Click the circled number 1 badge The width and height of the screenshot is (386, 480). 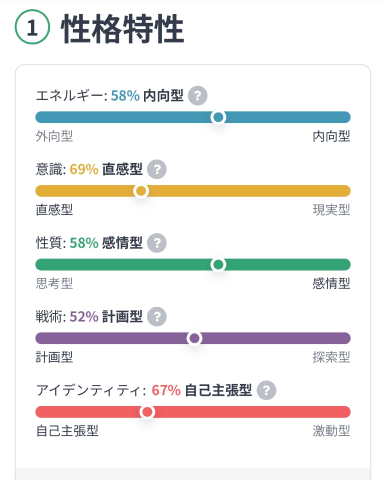pos(32,27)
